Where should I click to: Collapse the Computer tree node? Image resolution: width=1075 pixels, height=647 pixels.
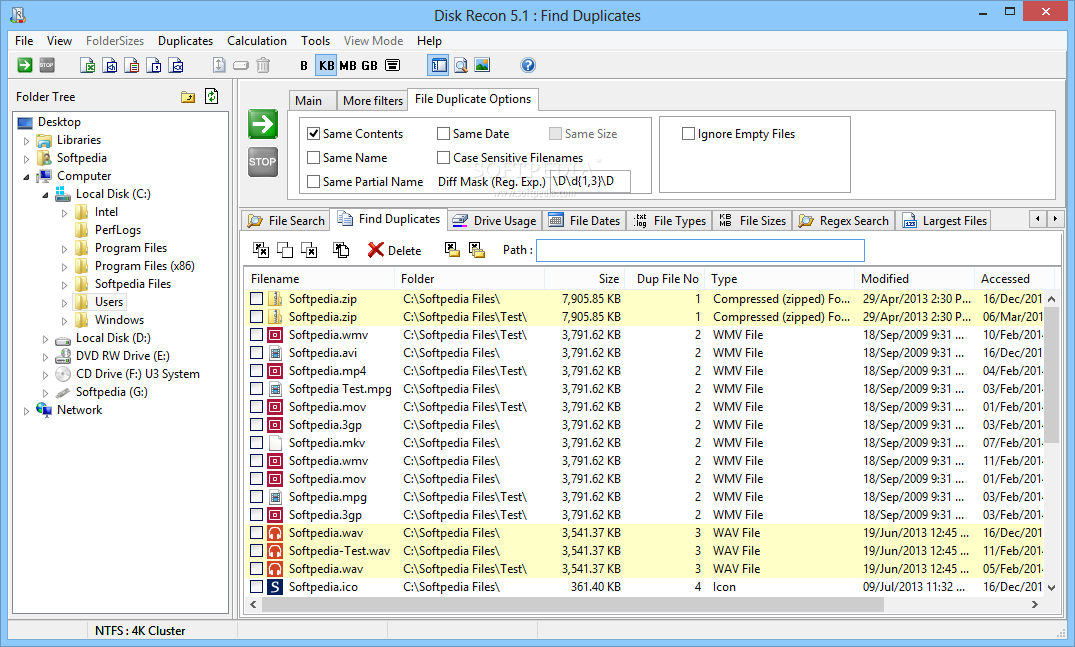[27, 177]
